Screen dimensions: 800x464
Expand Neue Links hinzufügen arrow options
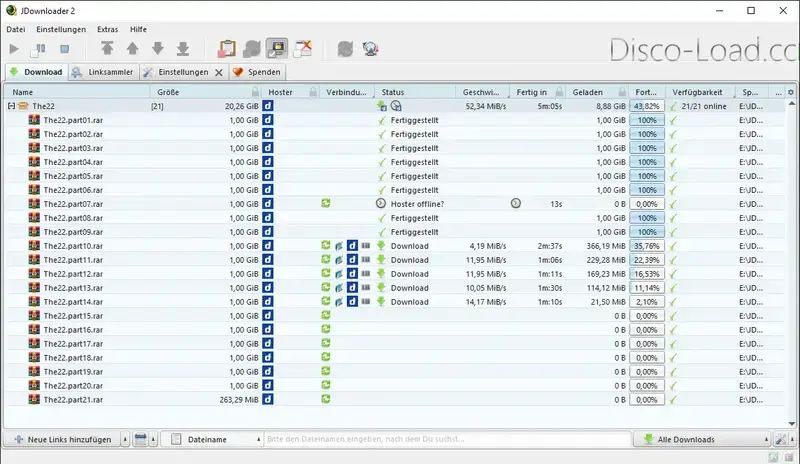point(125,439)
